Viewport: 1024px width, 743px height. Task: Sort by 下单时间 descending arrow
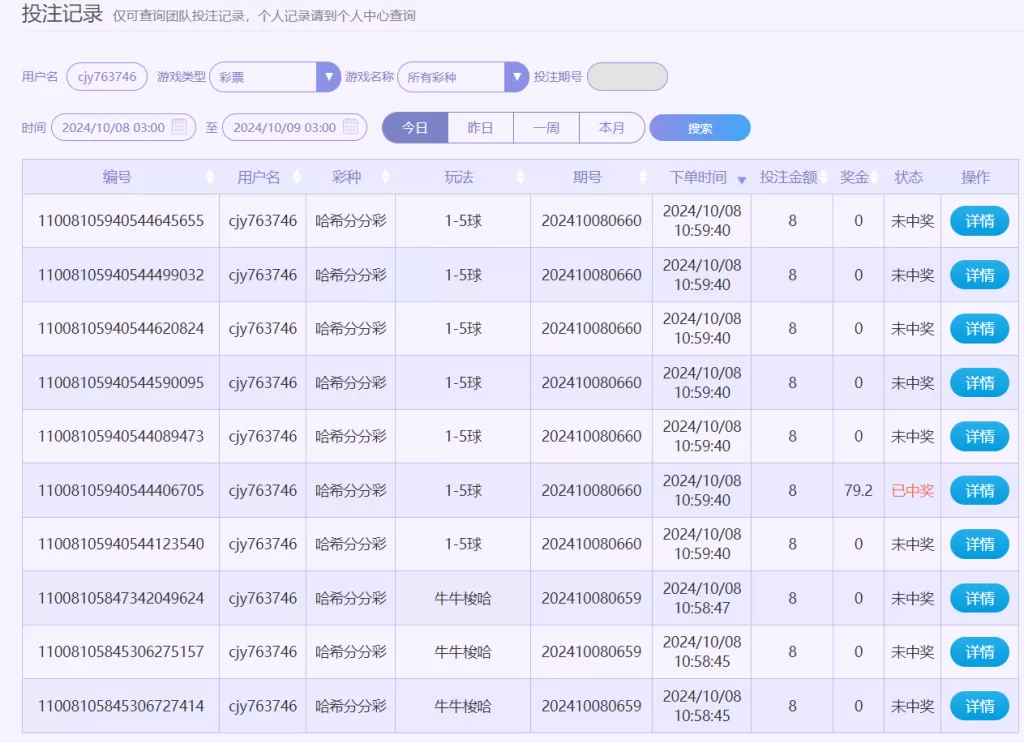pos(742,180)
